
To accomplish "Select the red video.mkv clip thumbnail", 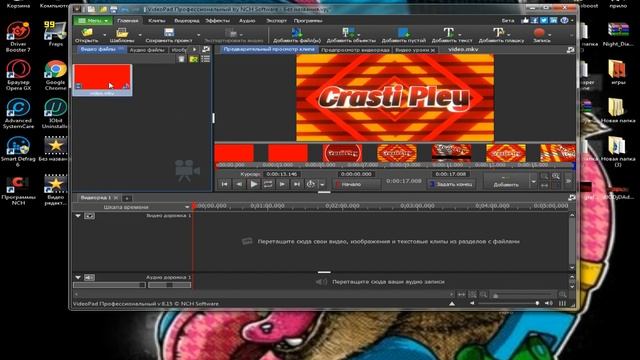I will (102, 80).
